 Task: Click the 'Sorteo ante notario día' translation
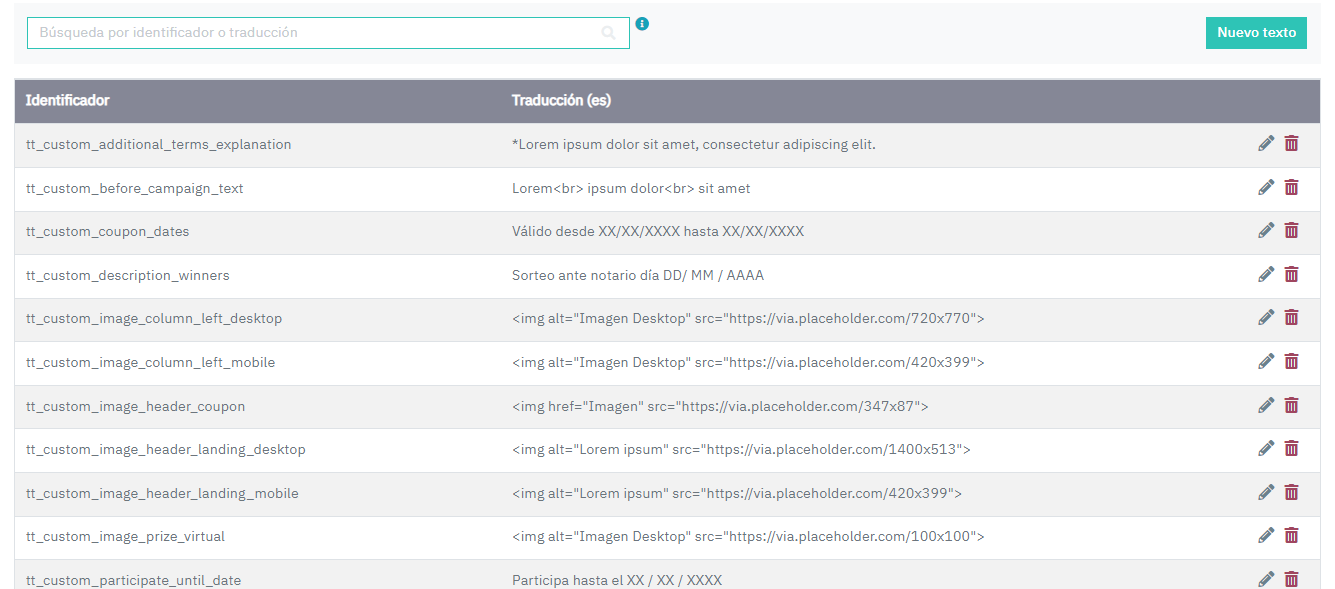638,276
